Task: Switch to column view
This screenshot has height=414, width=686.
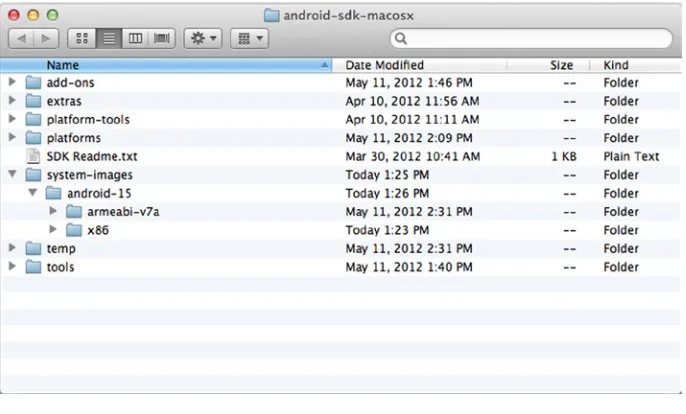Action: point(135,39)
